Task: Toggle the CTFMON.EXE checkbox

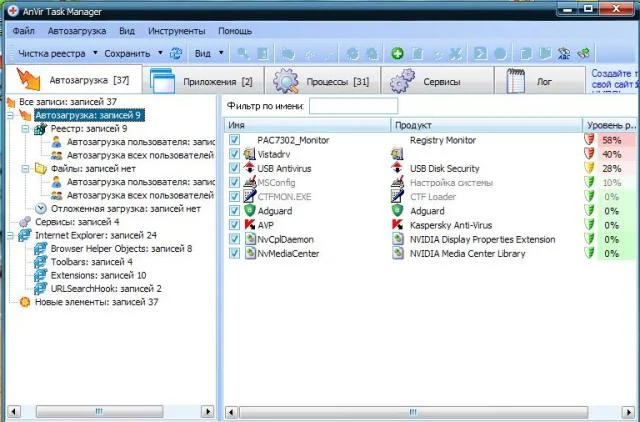Action: point(234,196)
